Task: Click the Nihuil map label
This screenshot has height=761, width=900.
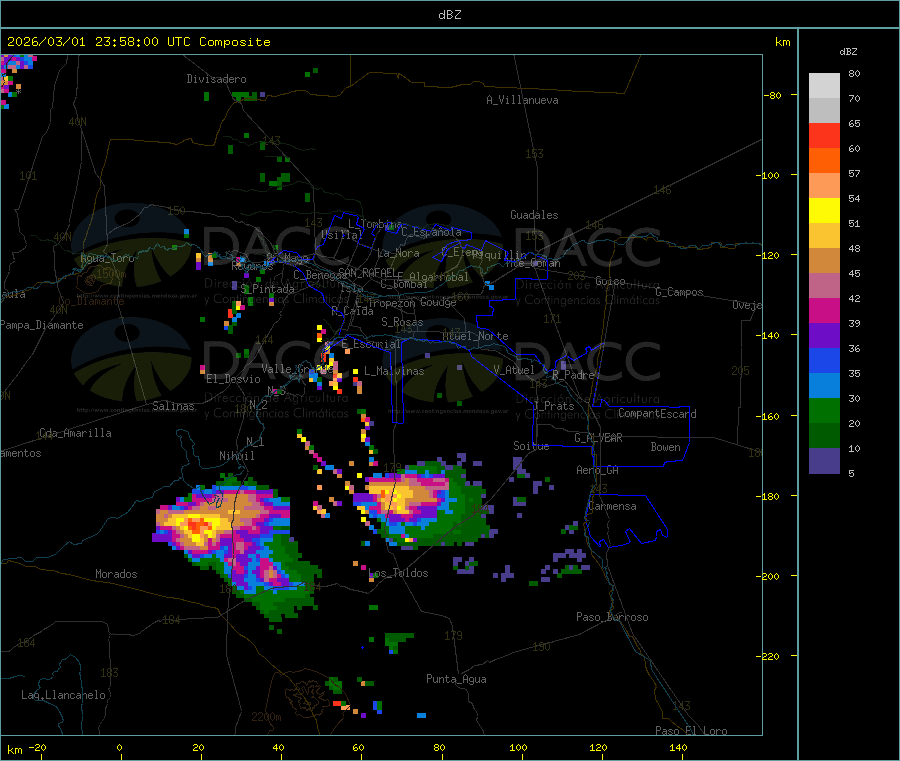Action: point(237,456)
